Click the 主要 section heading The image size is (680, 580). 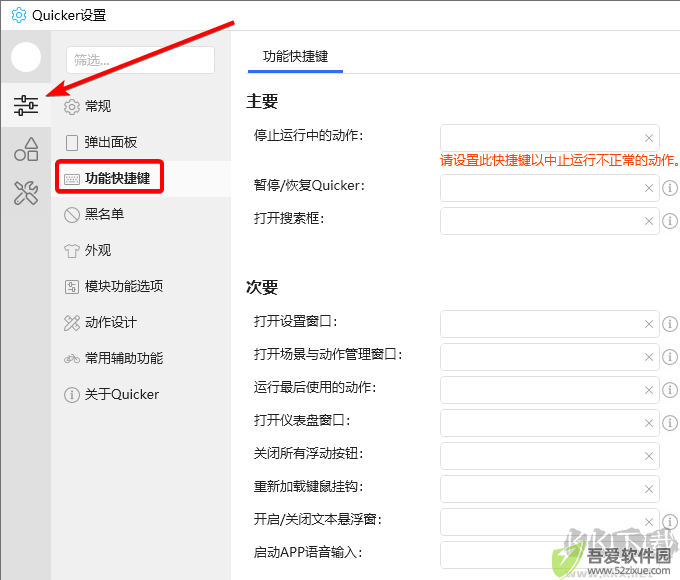(x=262, y=102)
